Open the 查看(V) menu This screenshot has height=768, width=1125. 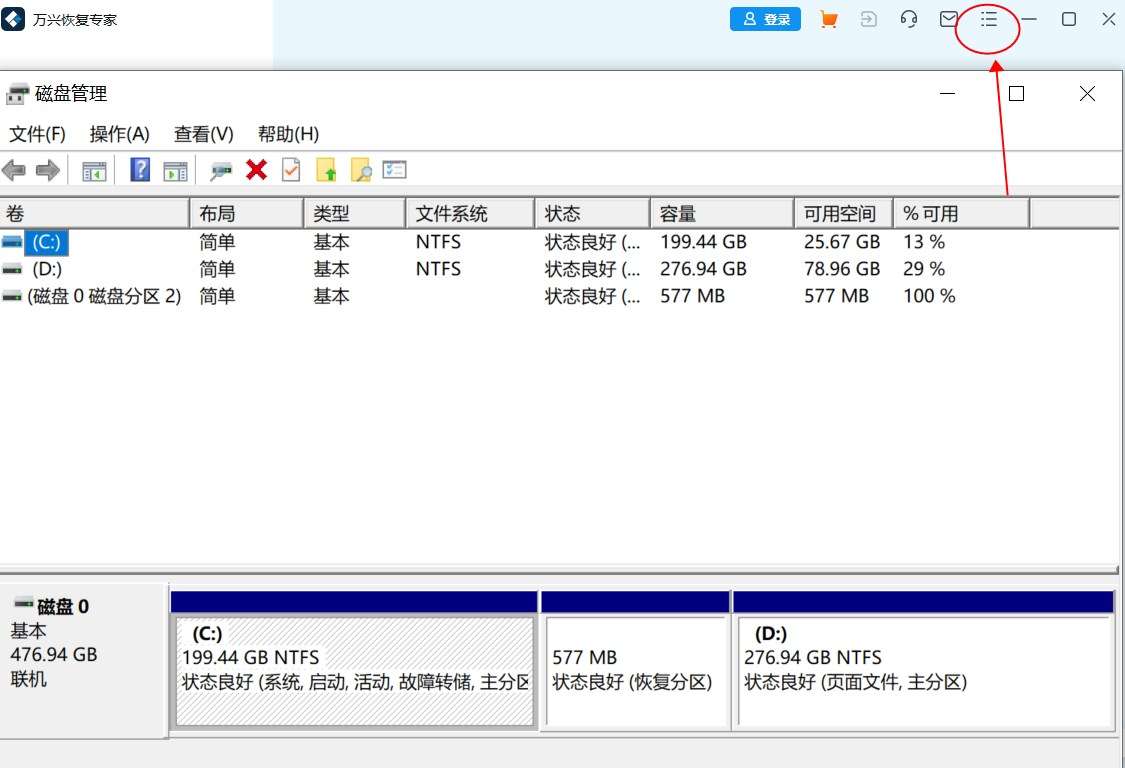point(204,134)
